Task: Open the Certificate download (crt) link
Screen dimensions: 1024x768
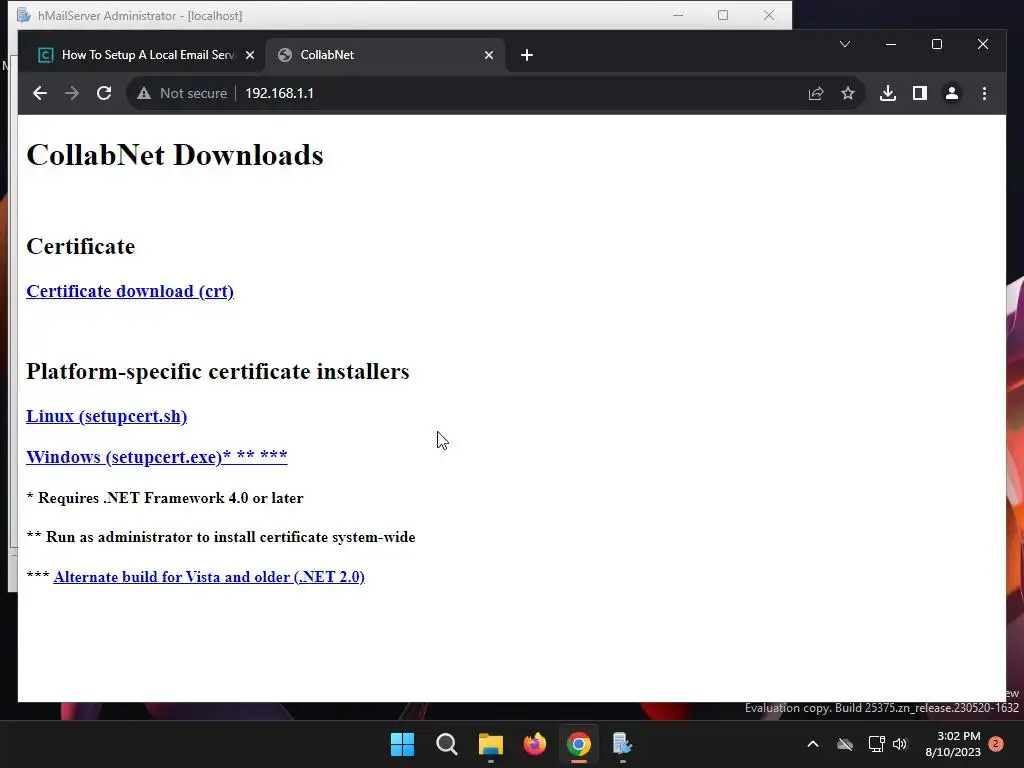Action: pos(130,291)
